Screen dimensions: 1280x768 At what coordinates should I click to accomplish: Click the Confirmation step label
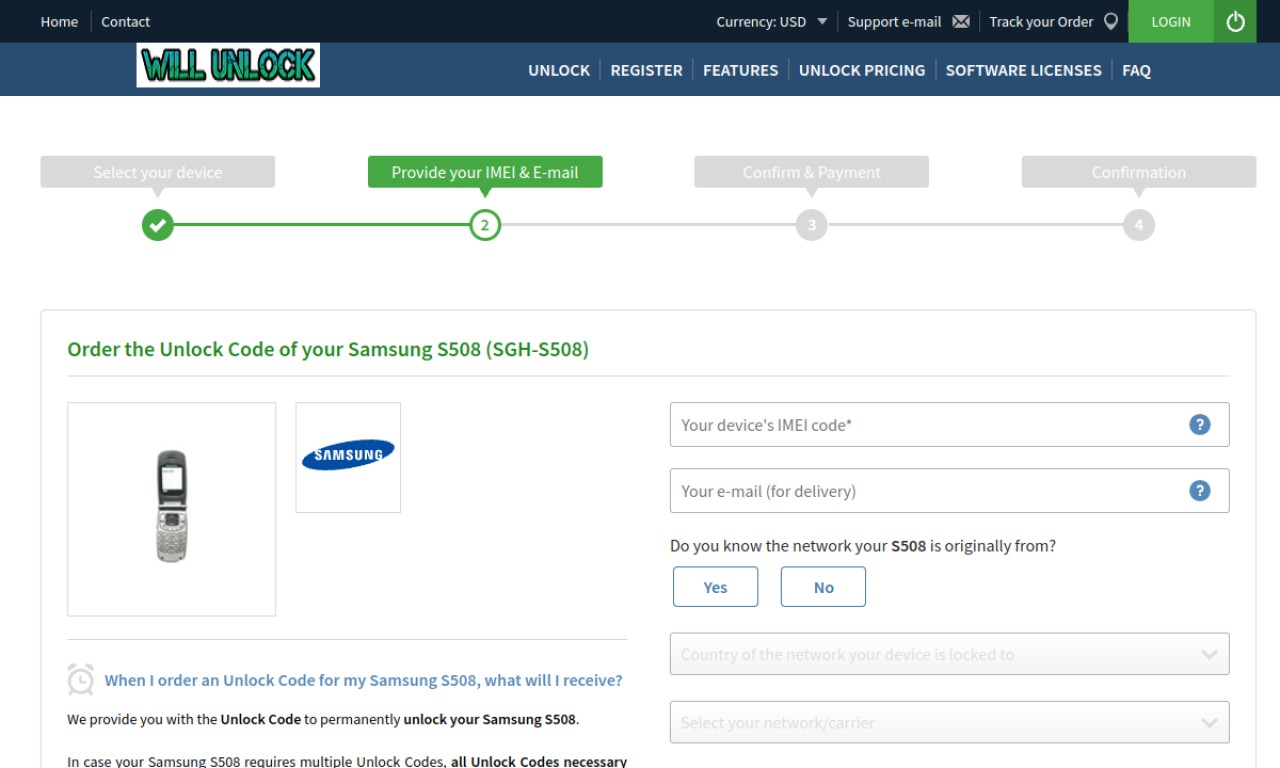1139,172
